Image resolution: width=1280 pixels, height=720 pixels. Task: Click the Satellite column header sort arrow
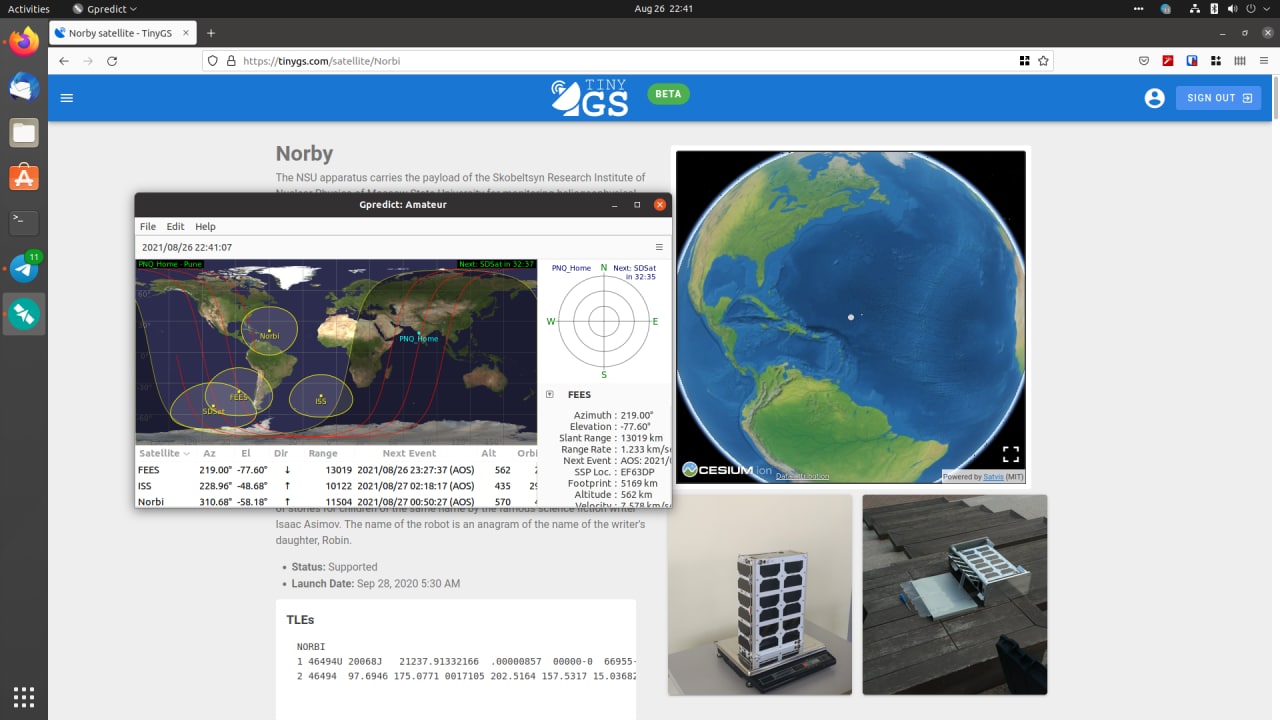click(186, 454)
